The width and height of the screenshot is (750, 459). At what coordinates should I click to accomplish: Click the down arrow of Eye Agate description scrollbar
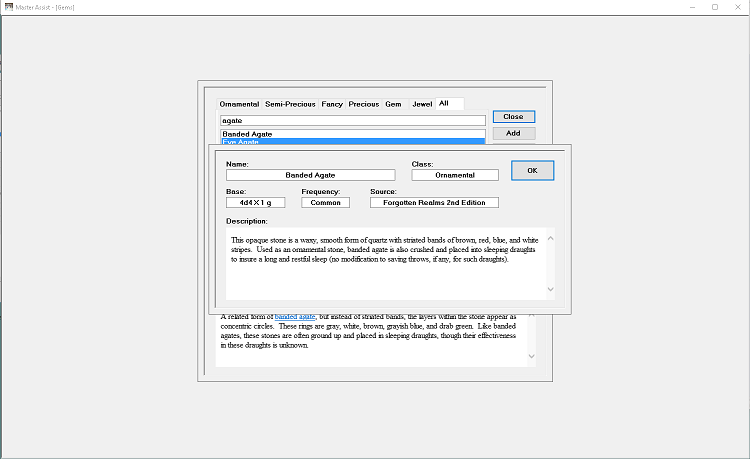[x=531, y=356]
